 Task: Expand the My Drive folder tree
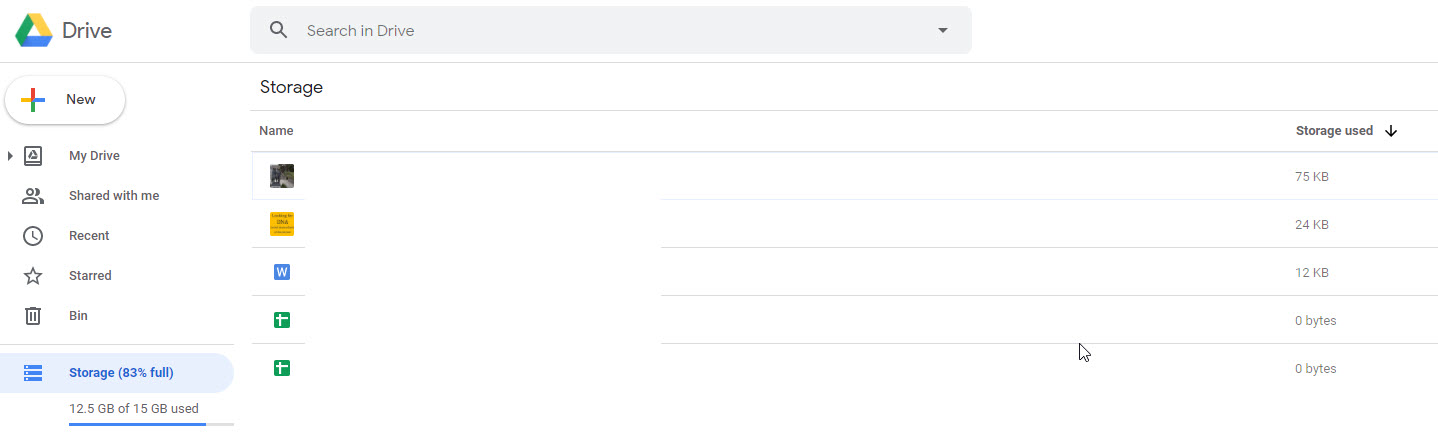[10, 156]
